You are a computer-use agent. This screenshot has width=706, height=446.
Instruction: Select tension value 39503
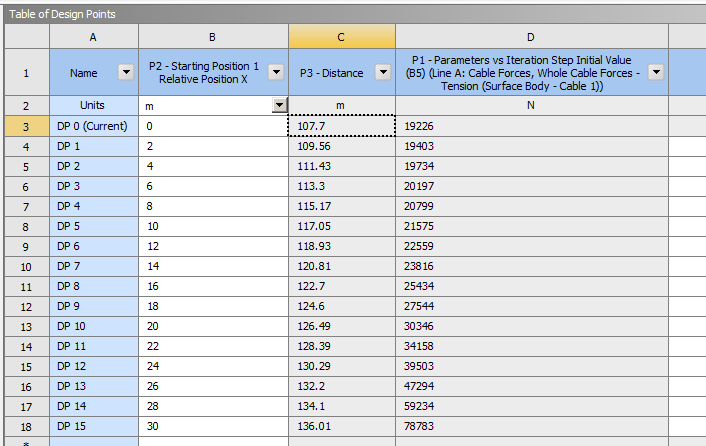coord(532,366)
